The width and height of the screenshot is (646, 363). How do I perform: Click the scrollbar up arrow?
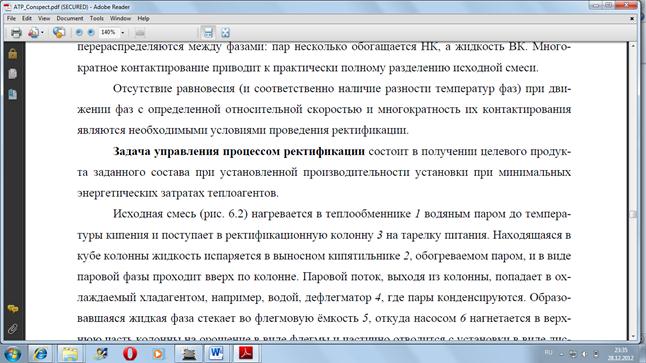click(633, 46)
